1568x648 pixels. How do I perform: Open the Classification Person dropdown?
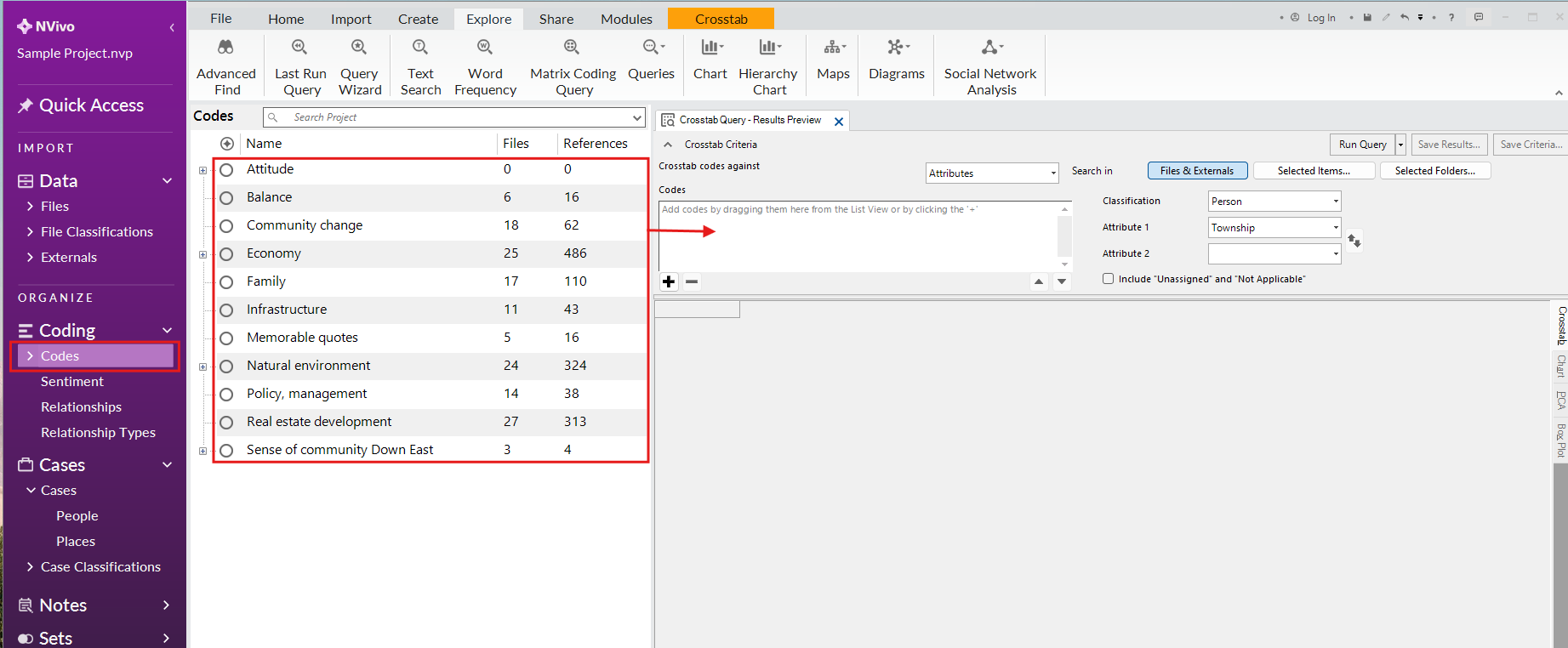[1274, 202]
